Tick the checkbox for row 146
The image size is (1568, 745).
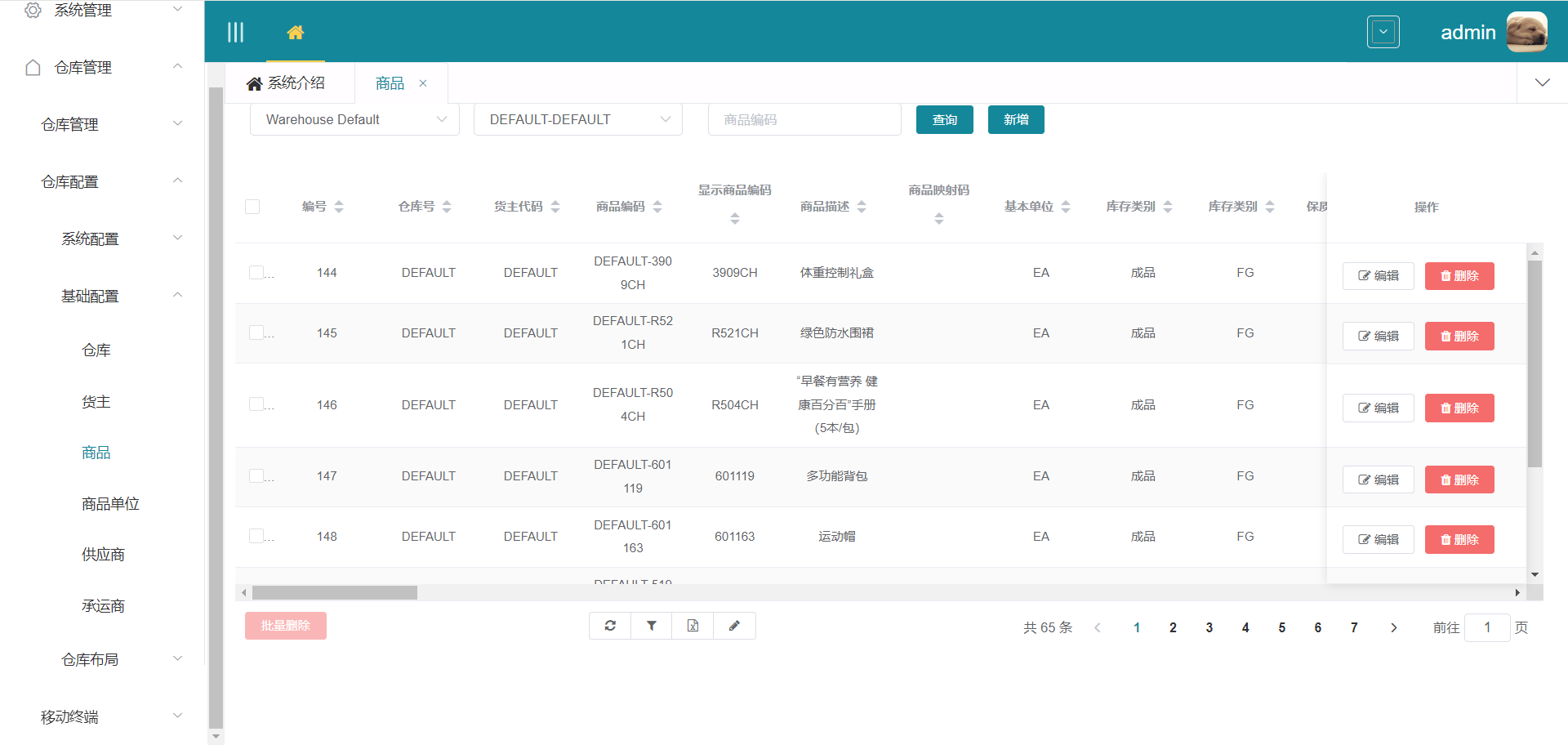pyautogui.click(x=256, y=404)
